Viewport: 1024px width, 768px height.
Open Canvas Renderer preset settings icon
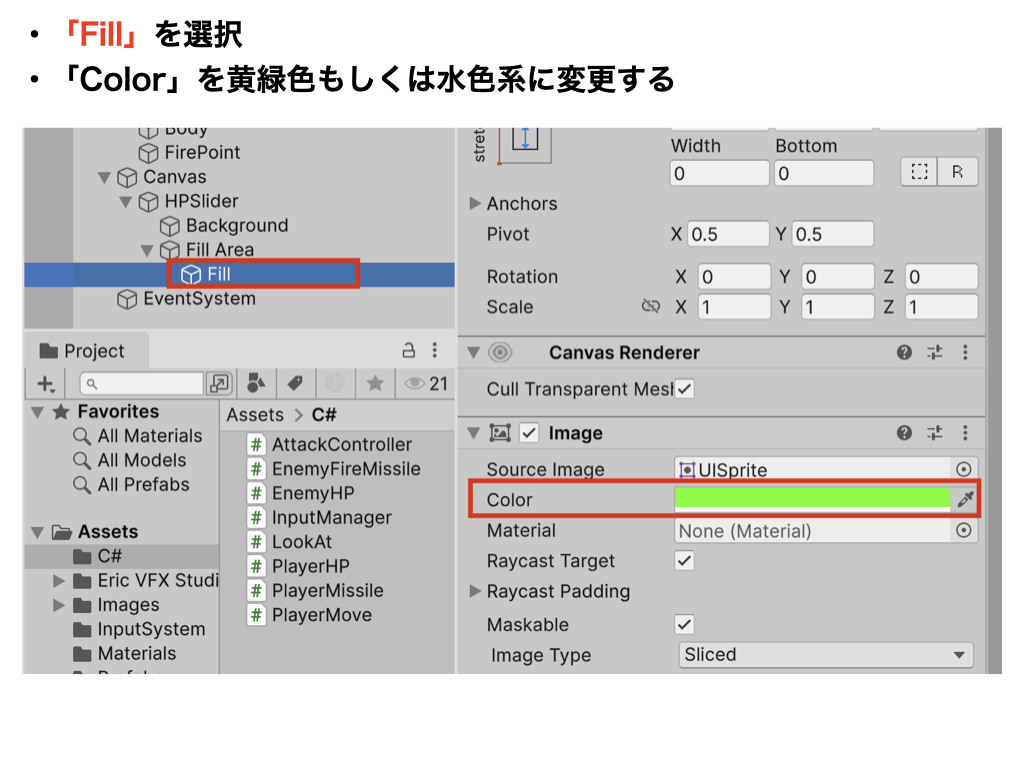click(935, 353)
